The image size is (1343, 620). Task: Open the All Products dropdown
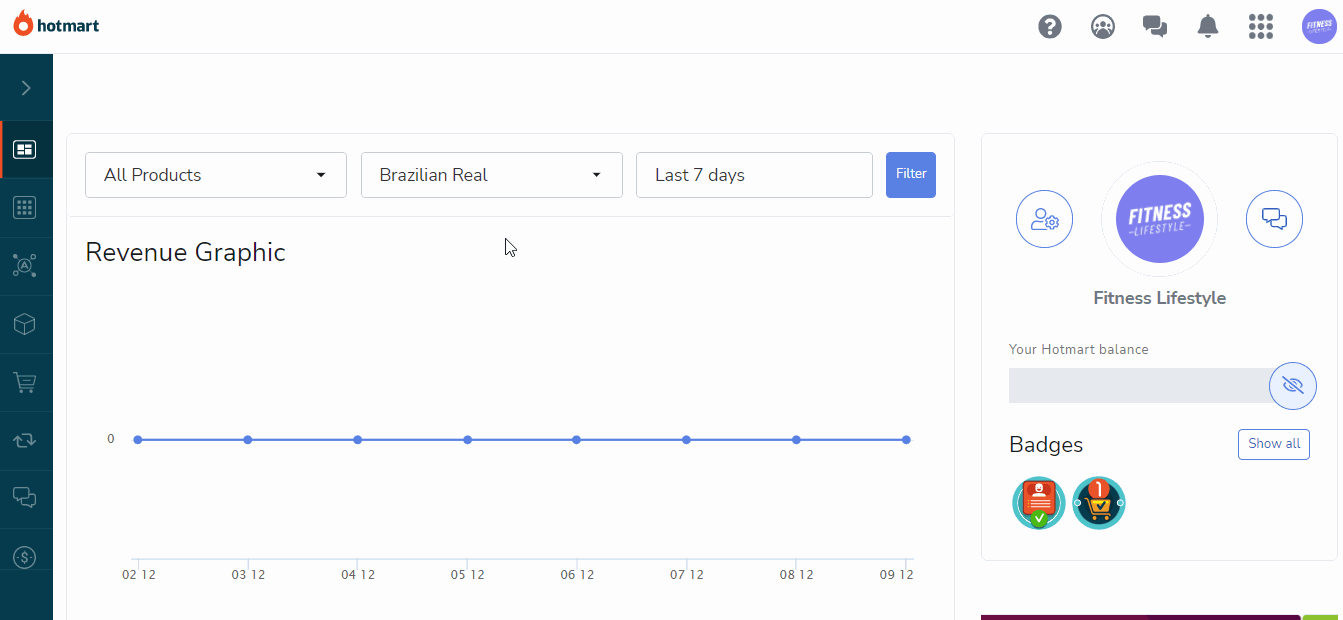point(216,175)
